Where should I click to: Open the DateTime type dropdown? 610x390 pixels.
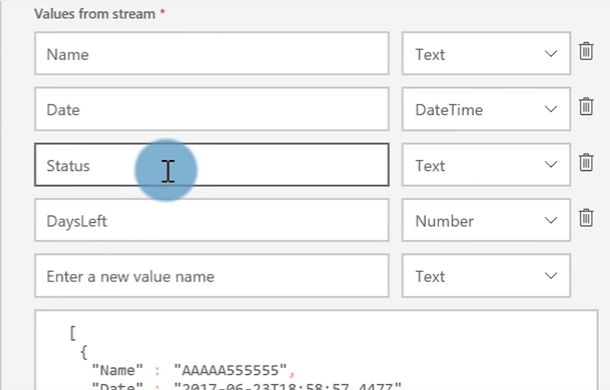[x=486, y=109]
